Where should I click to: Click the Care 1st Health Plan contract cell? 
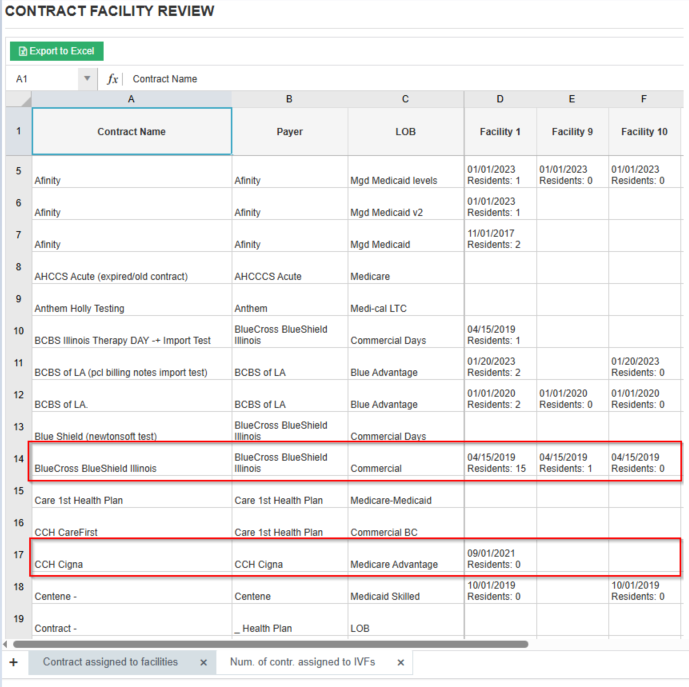pyautogui.click(x=131, y=491)
